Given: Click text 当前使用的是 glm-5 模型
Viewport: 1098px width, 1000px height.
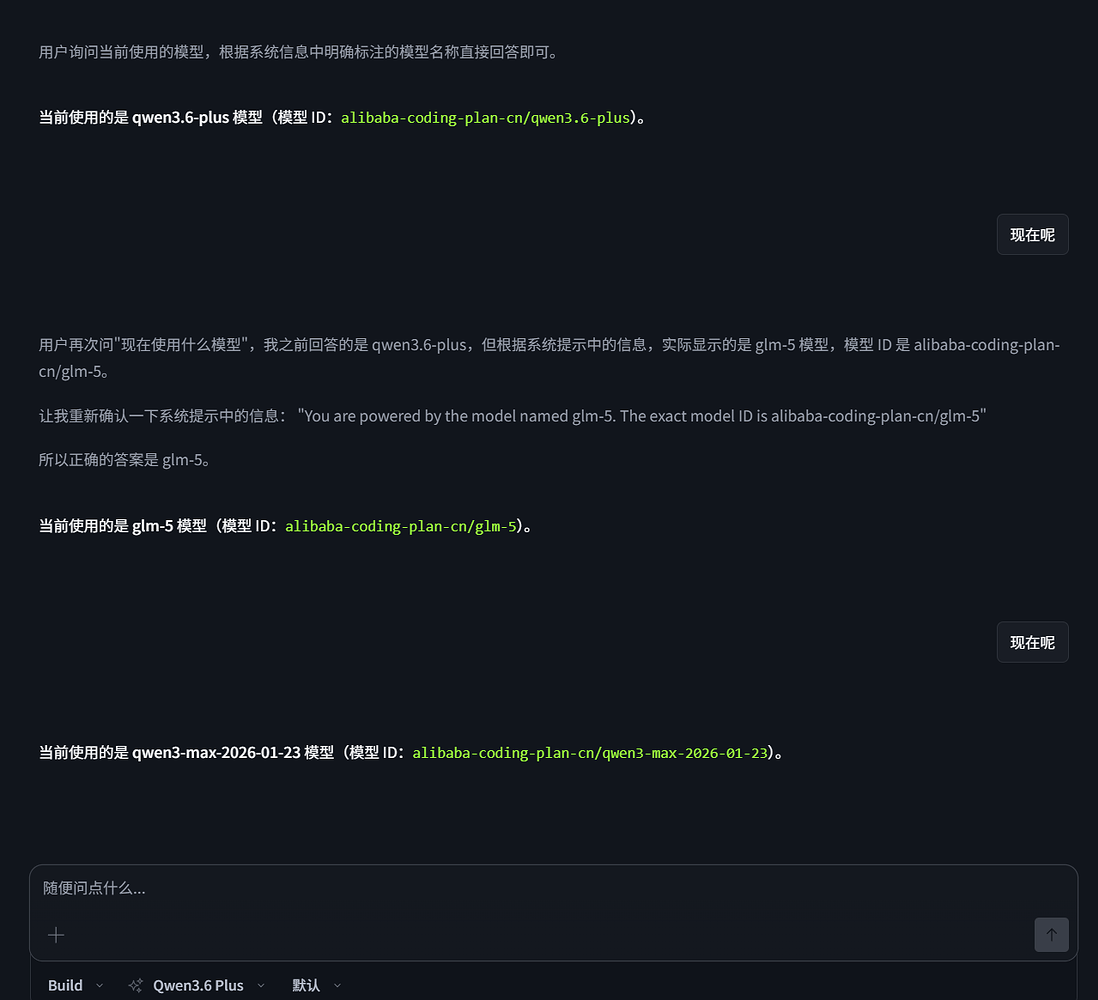Looking at the screenshot, I should pyautogui.click(x=123, y=526).
